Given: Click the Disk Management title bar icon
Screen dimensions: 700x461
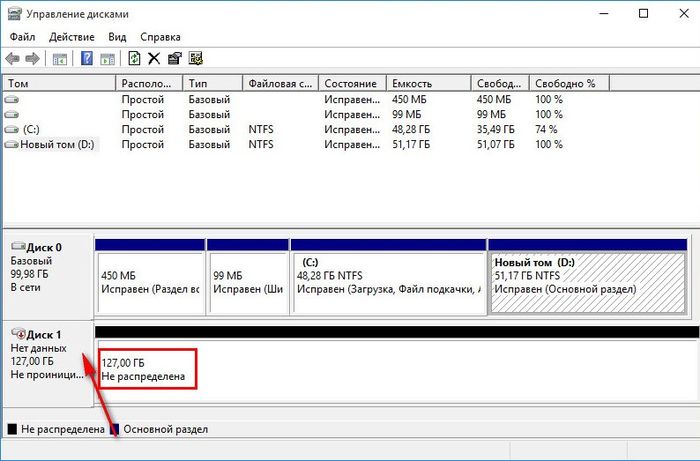Looking at the screenshot, I should (14, 14).
